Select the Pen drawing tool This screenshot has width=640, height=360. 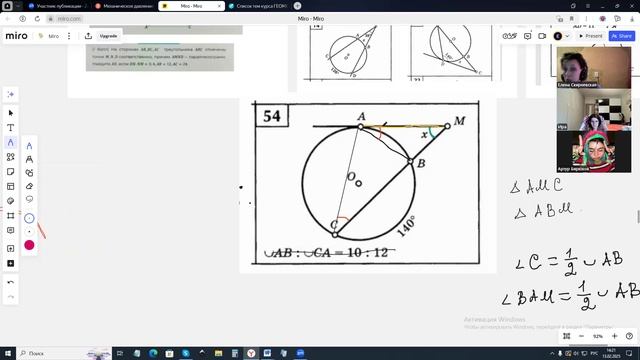tap(11, 142)
